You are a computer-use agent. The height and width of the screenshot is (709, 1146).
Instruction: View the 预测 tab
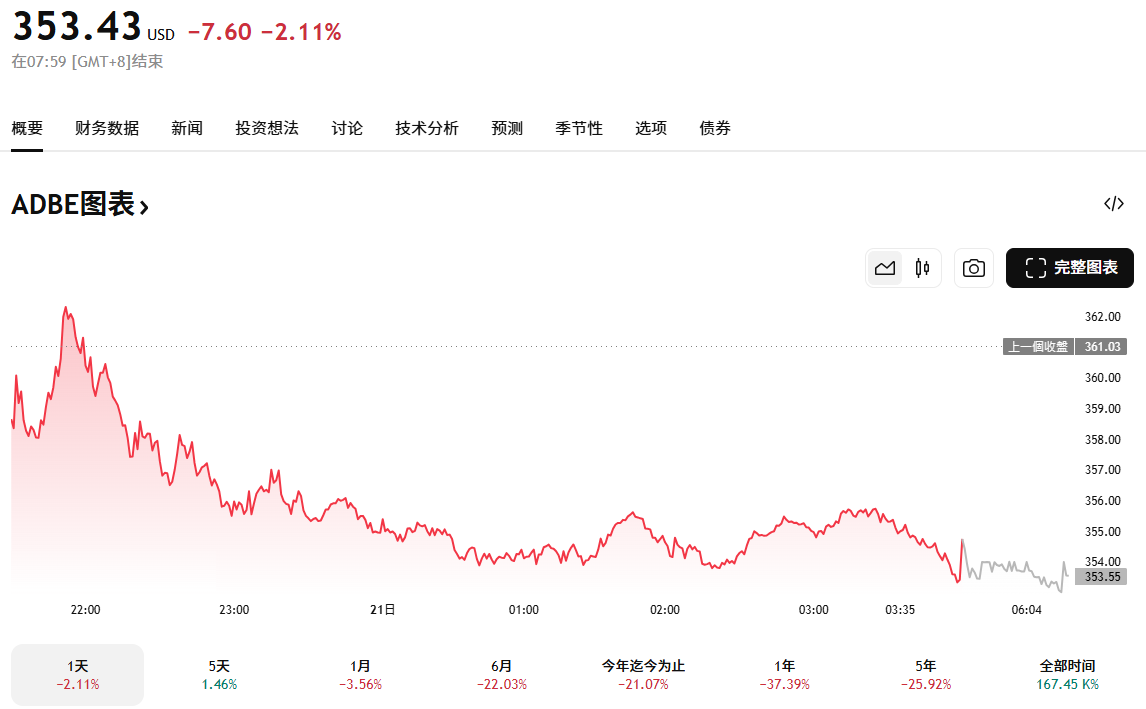pos(507,129)
